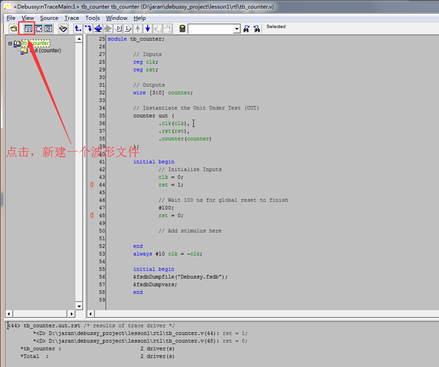Click hierarchy panel scroll-up arrow
Viewport: 439px width, 367px height.
pyautogui.click(x=79, y=39)
